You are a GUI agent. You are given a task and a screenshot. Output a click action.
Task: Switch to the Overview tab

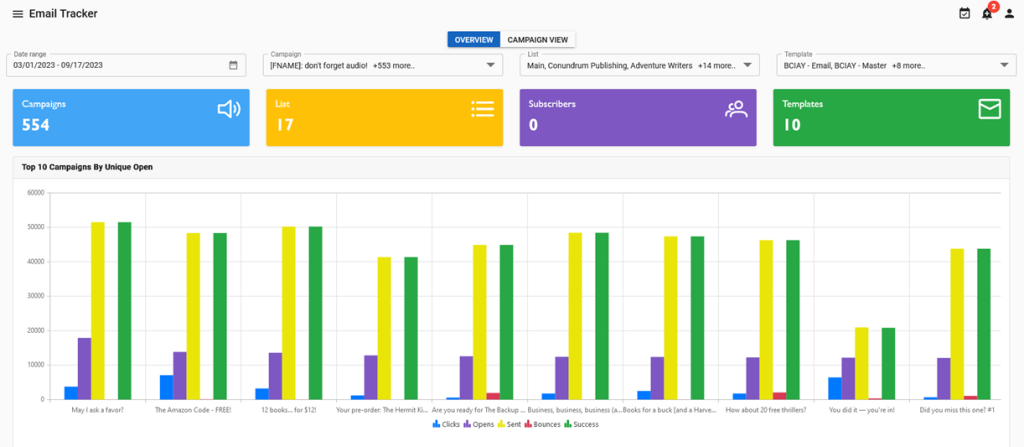473,39
